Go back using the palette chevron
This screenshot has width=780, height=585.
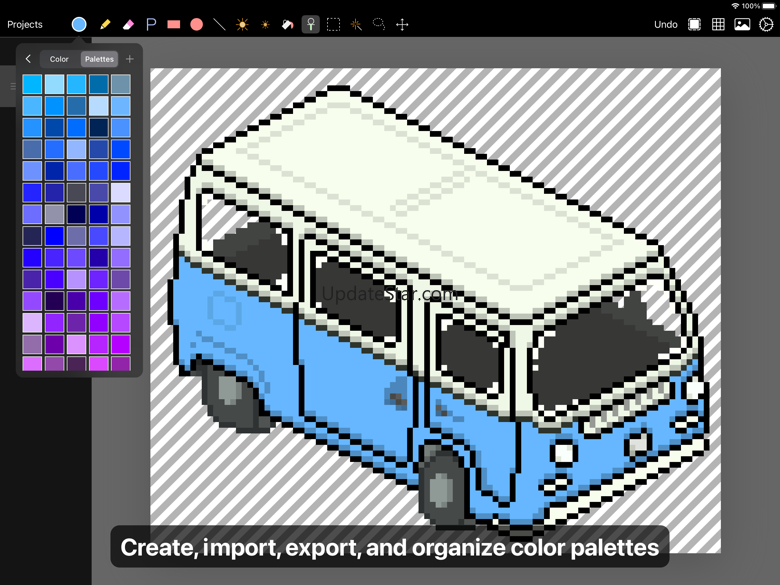[x=28, y=59]
